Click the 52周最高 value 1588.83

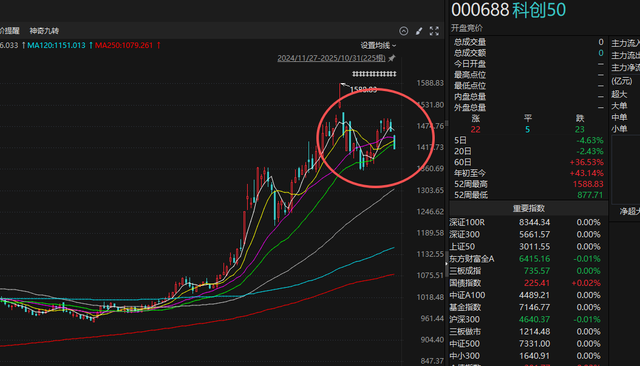pos(588,184)
